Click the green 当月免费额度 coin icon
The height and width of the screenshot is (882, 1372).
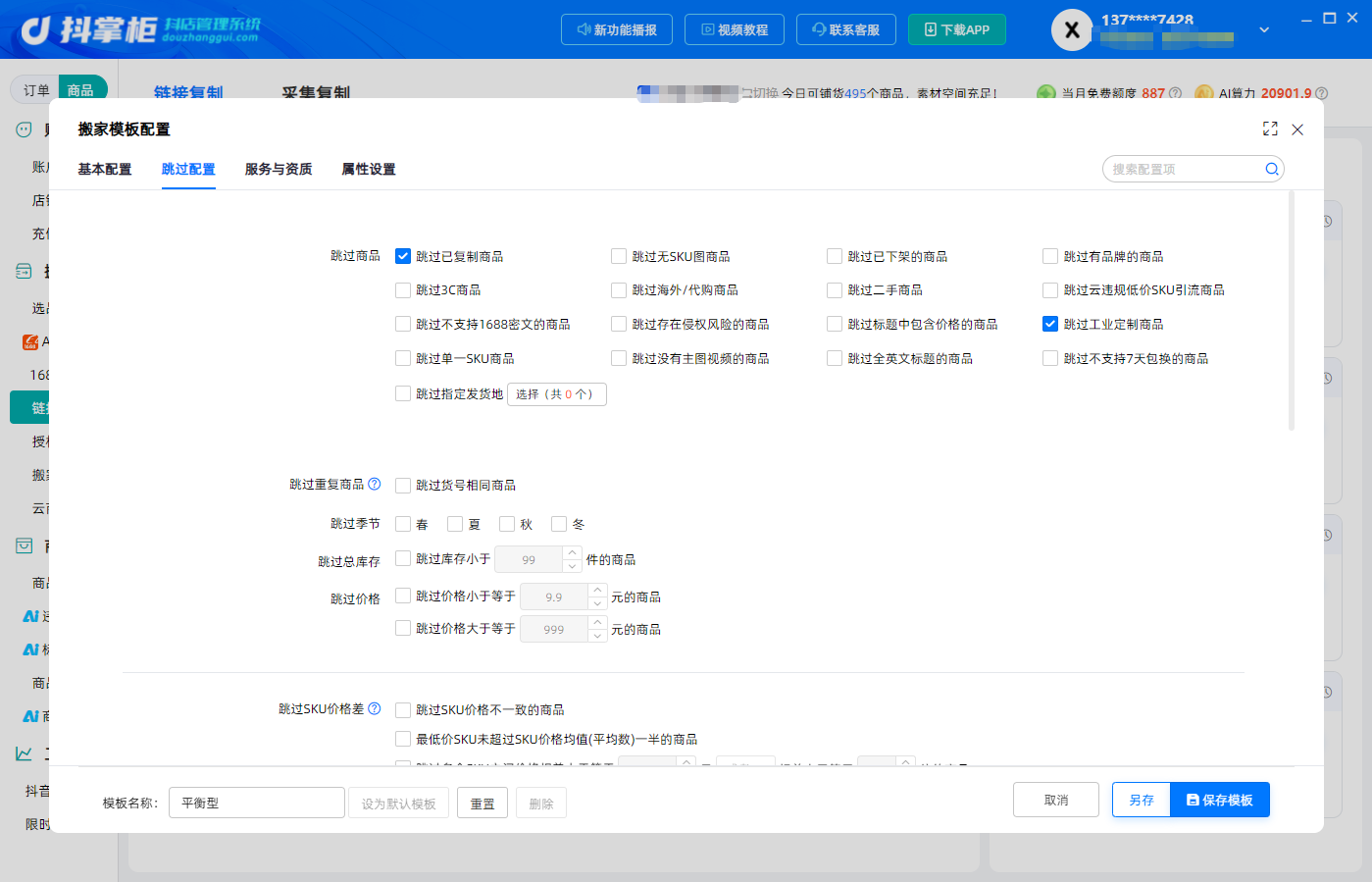click(x=1046, y=92)
